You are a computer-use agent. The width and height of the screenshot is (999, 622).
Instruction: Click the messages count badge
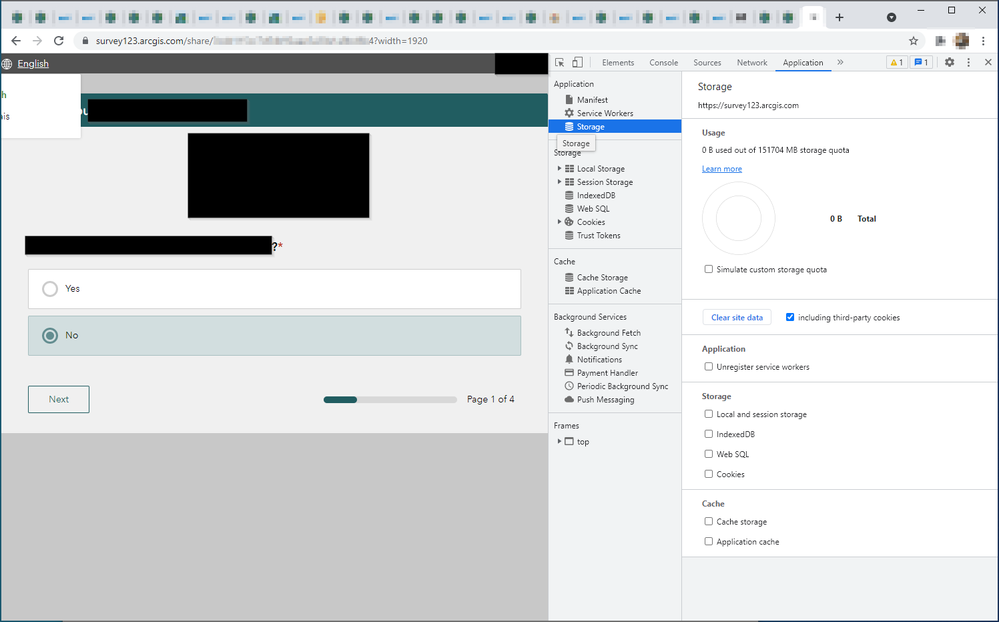921,62
